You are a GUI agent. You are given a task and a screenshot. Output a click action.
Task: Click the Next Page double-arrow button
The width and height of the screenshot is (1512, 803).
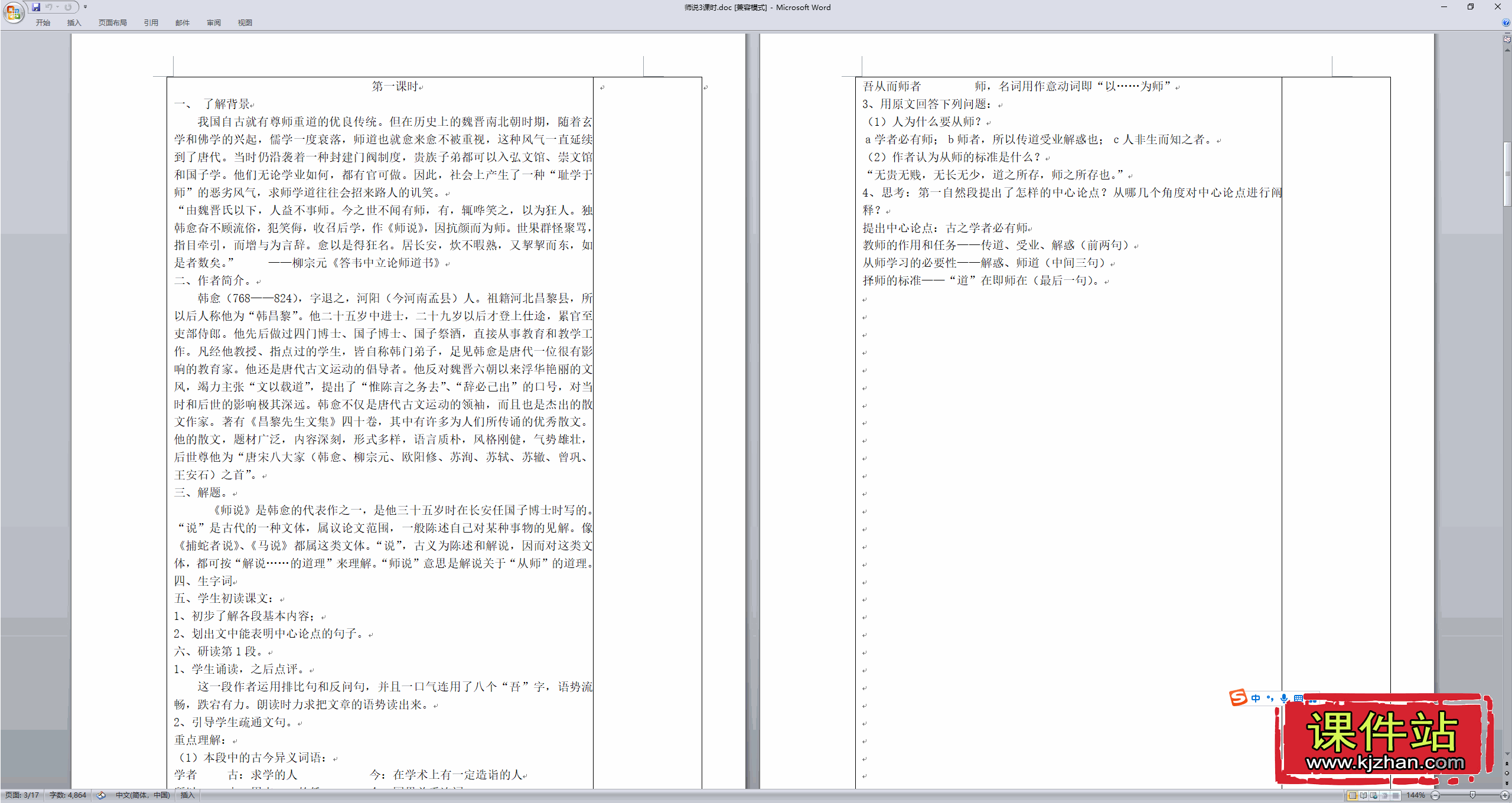pyautogui.click(x=1507, y=784)
